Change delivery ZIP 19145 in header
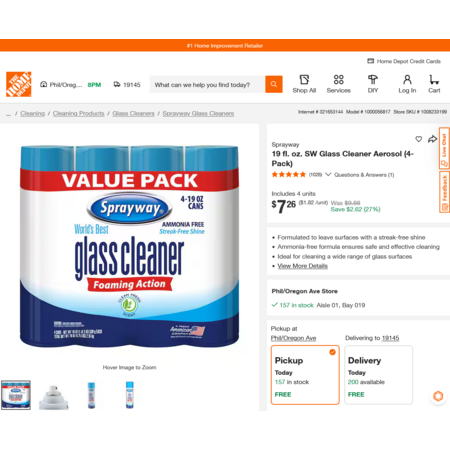 pos(127,85)
